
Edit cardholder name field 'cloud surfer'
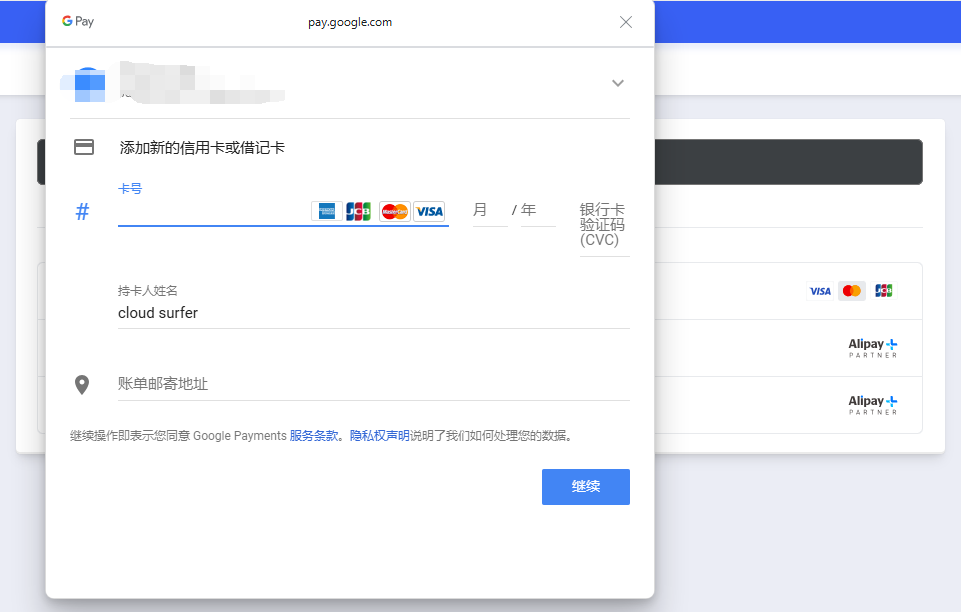374,313
